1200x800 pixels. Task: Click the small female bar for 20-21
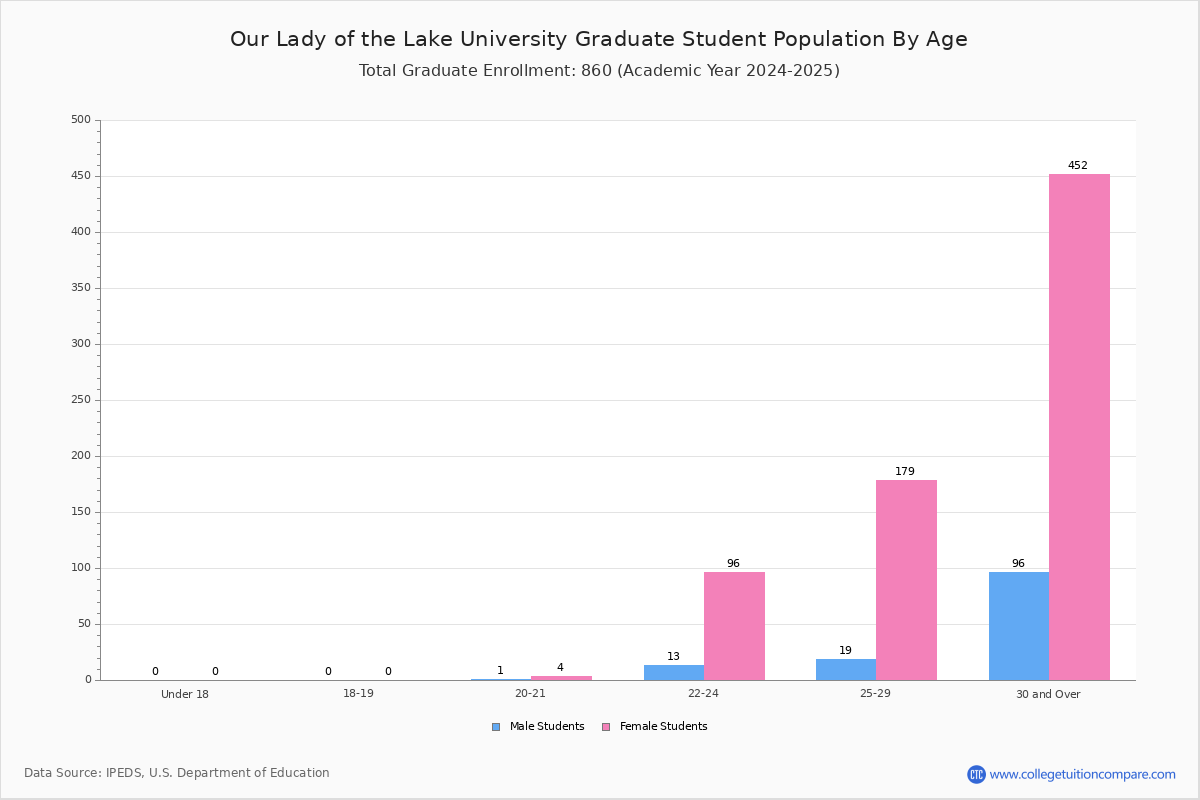coord(561,678)
